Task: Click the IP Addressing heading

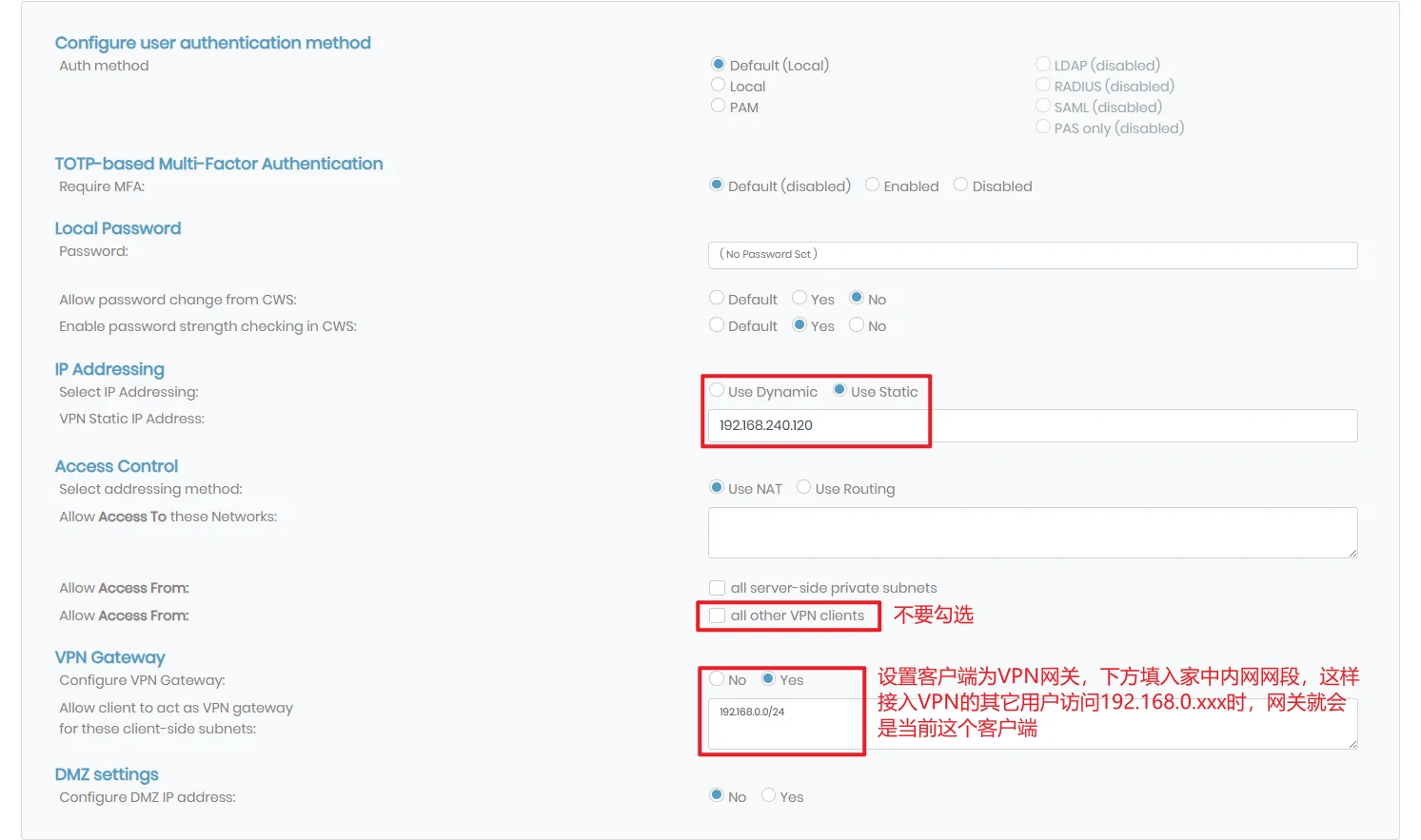Action: click(109, 369)
